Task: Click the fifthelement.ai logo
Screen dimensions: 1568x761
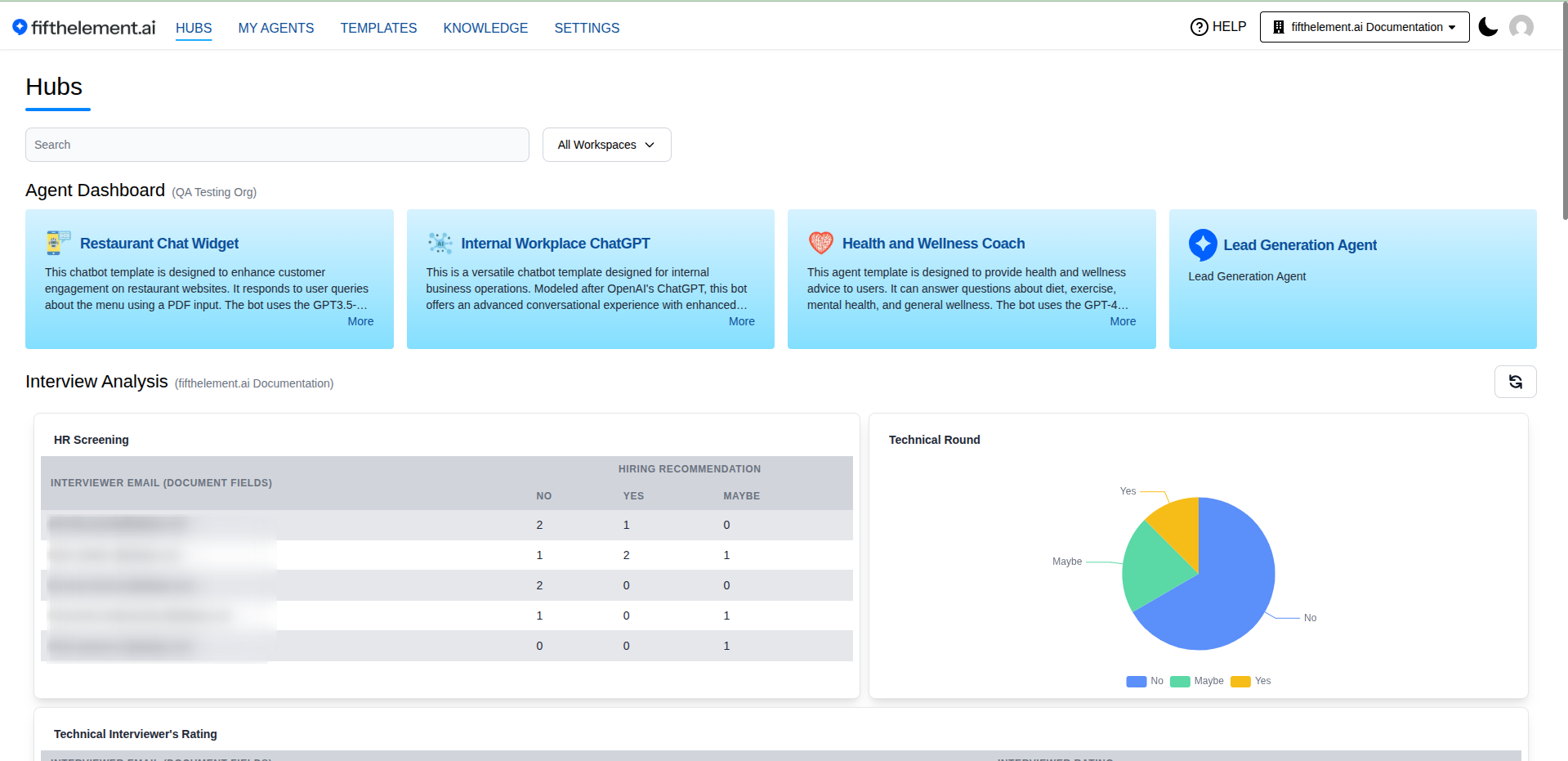Action: tap(83, 28)
